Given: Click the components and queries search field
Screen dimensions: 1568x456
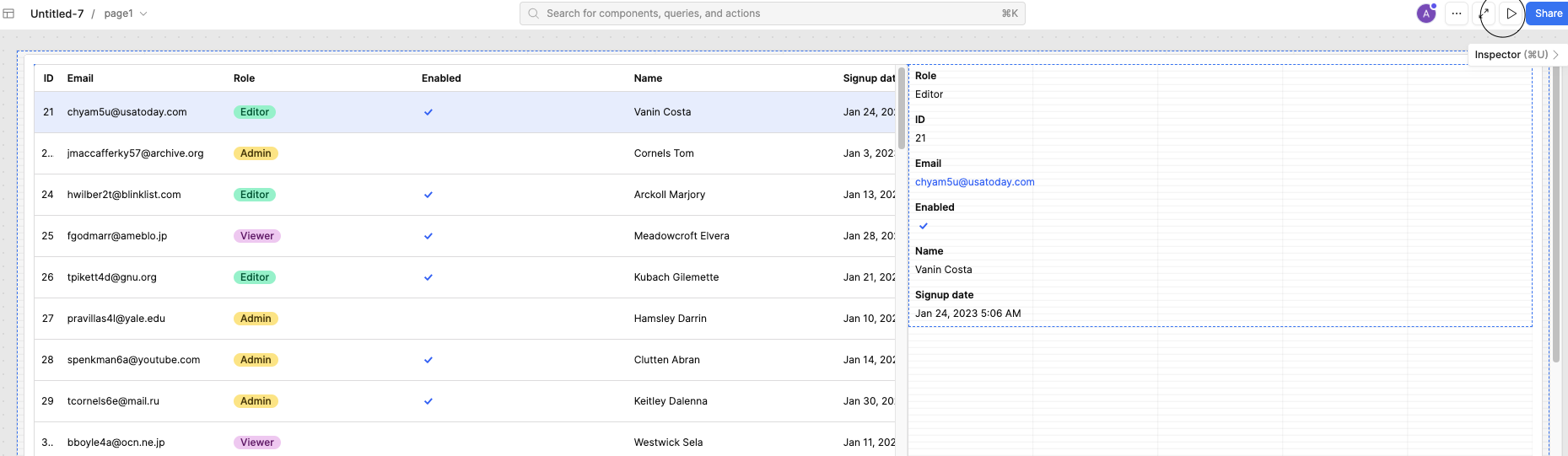Looking at the screenshot, I should point(759,13).
